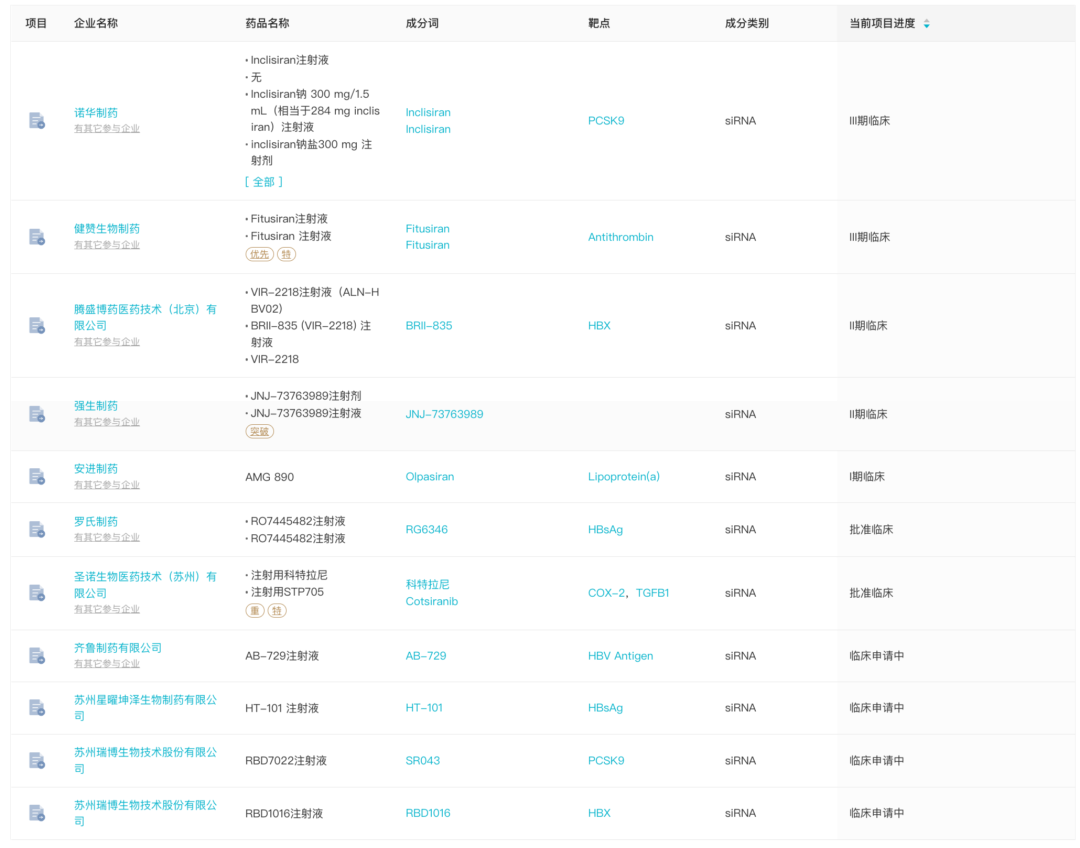Open project icon in 罗氏制药 row
This screenshot has height=848, width=1080.
tap(37, 529)
